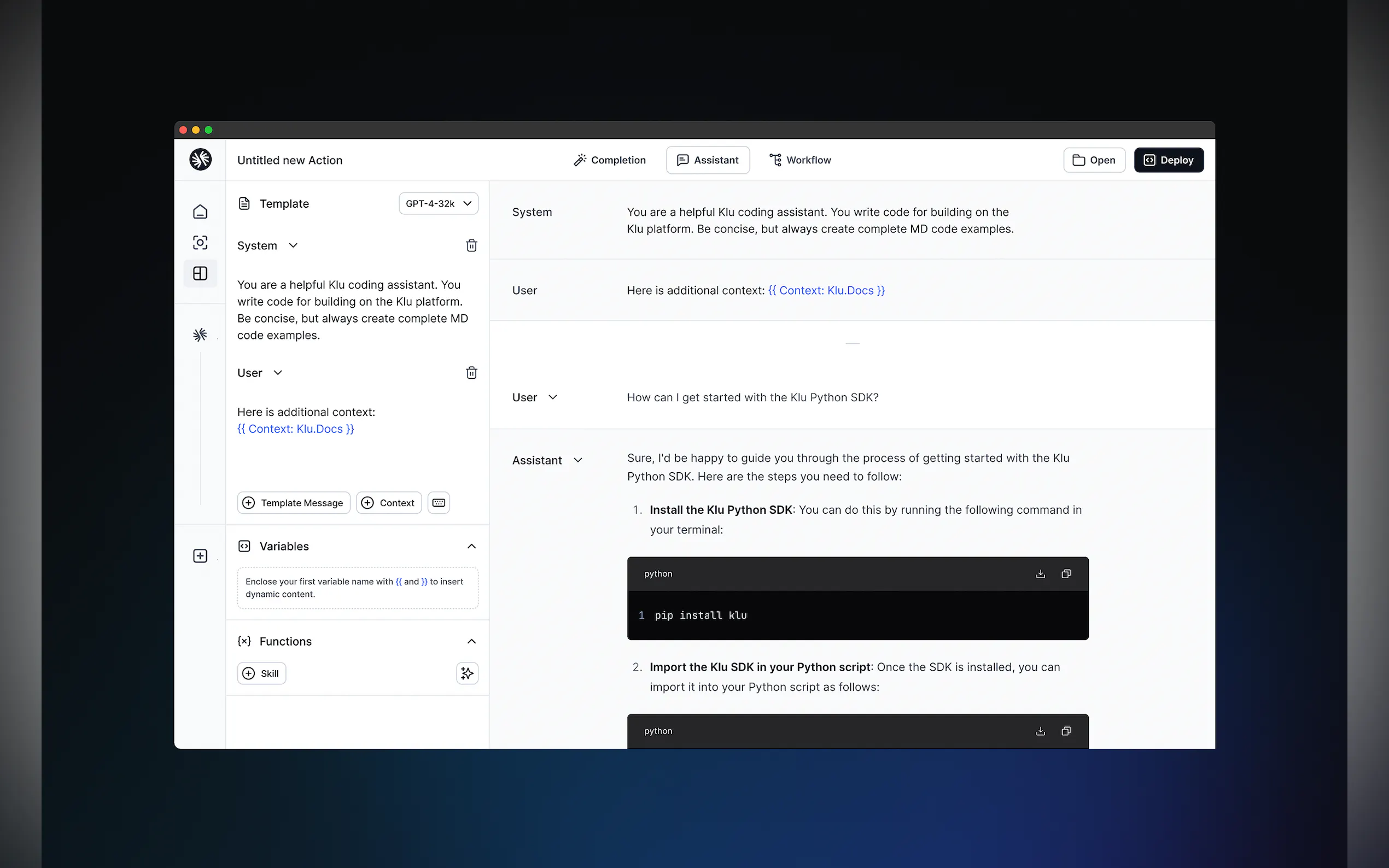Click the Deploy button

[x=1168, y=160]
